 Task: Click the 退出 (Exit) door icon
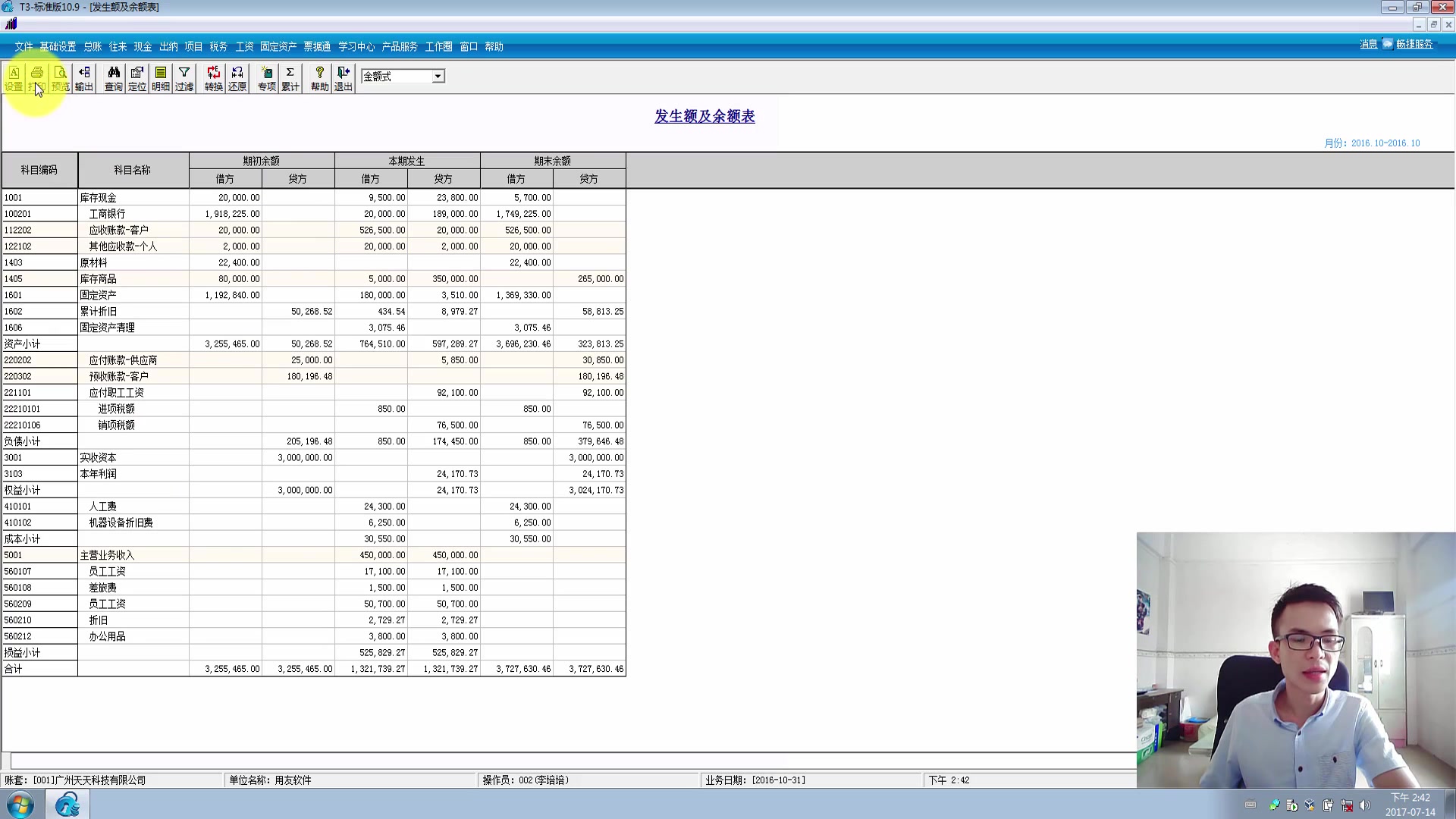(x=343, y=77)
